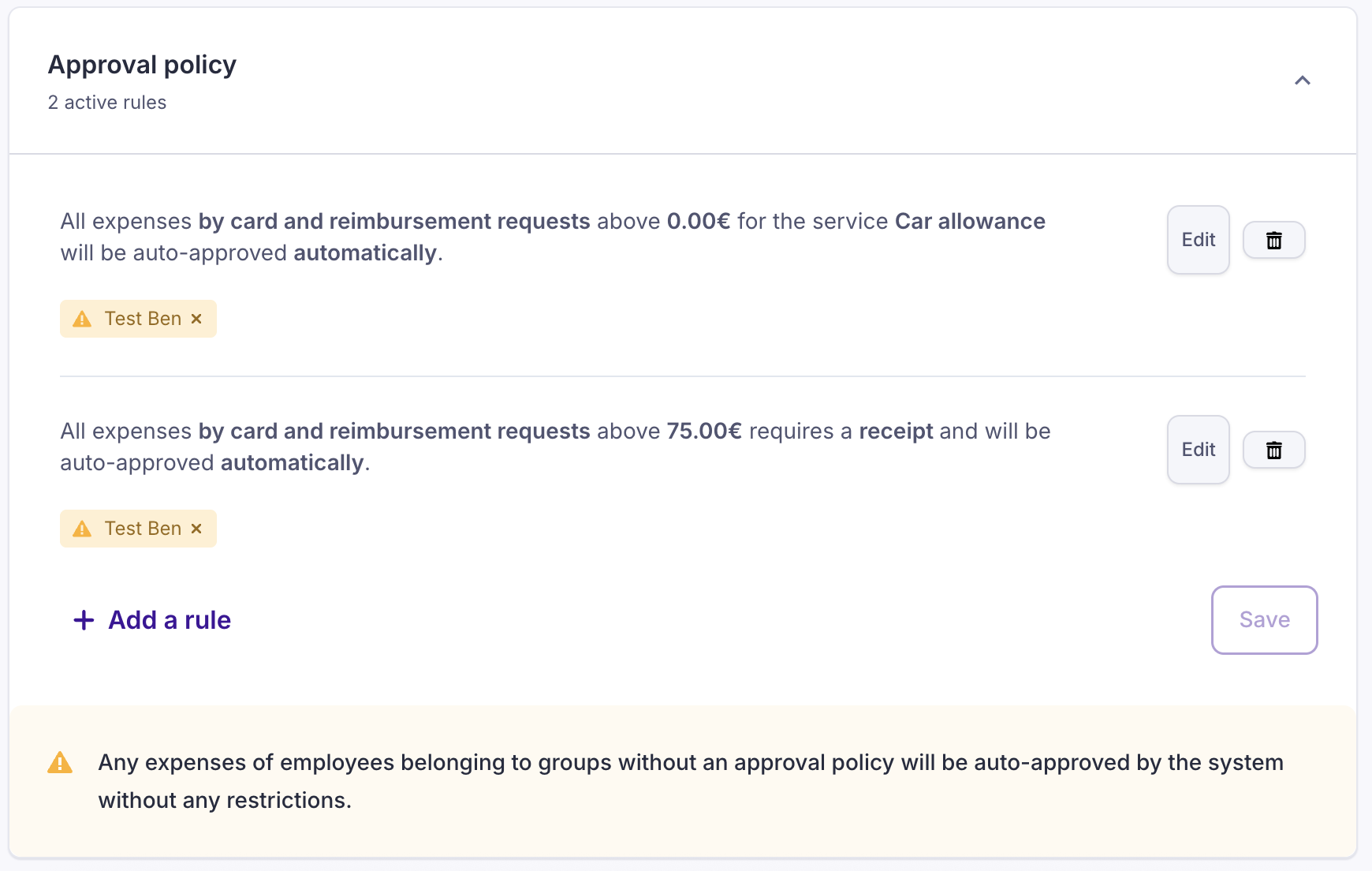The image size is (1372, 871).
Task: Click the plus icon beside Add a rule
Action: (84, 620)
